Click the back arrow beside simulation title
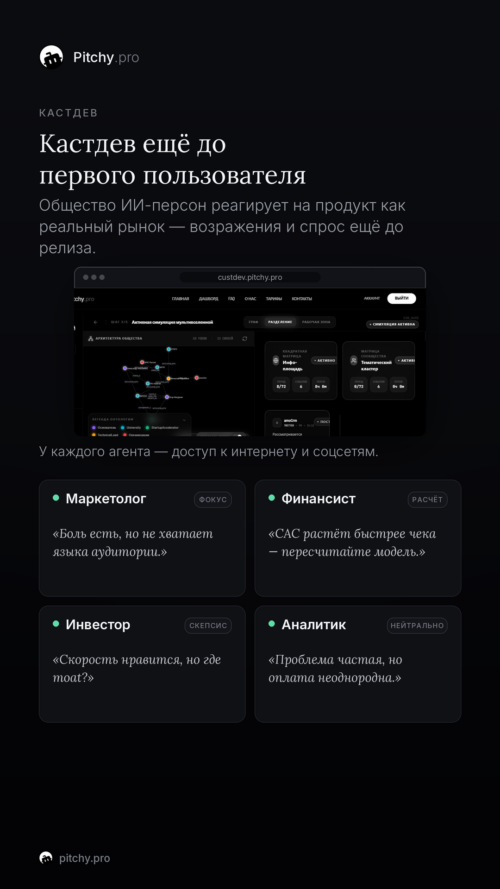 96,322
